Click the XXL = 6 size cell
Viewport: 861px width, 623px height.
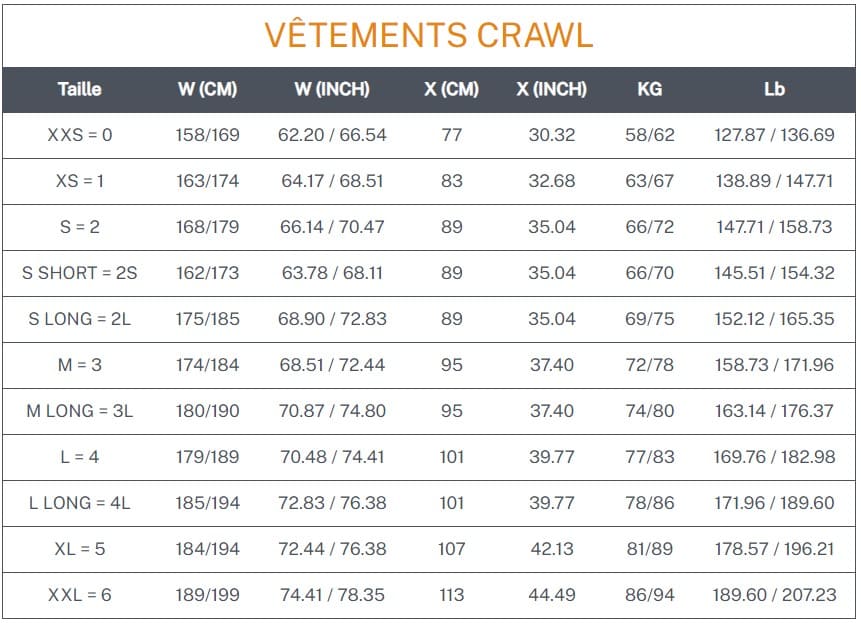80,595
